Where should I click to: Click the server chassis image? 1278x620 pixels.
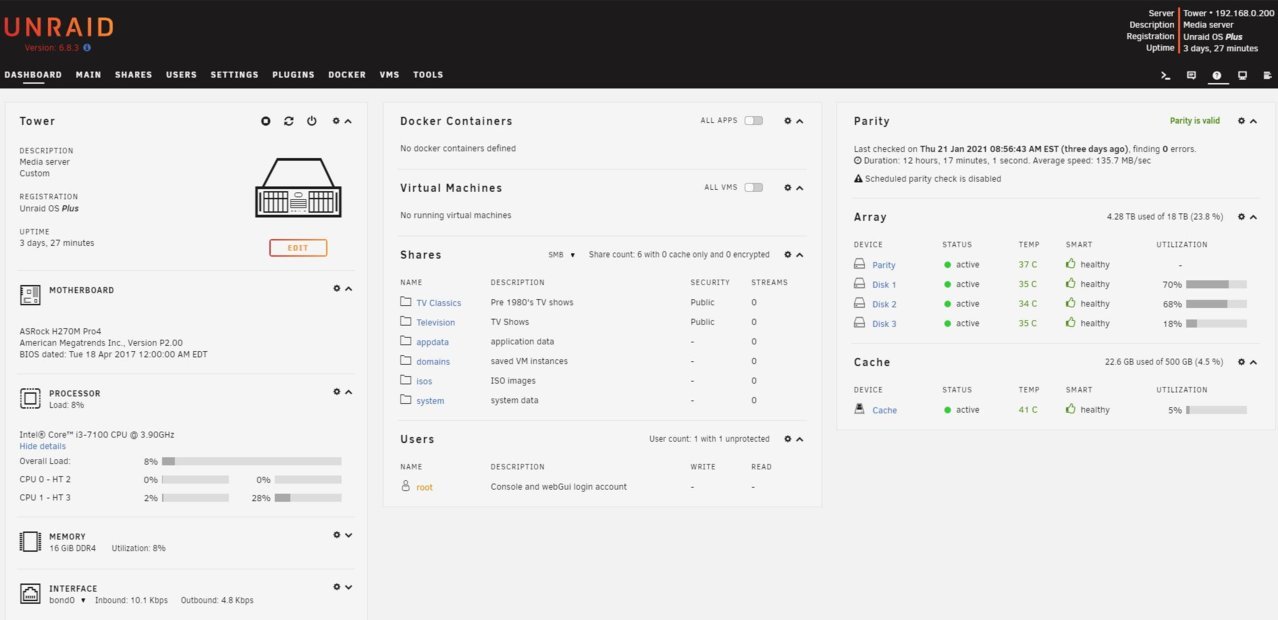coord(298,188)
